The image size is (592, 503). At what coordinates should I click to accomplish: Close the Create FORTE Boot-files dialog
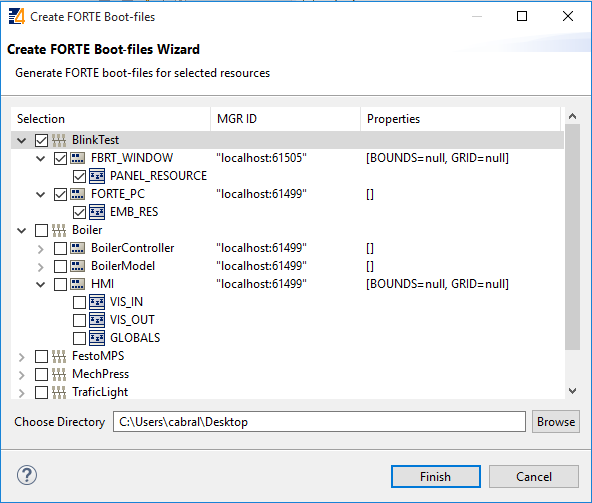(x=568, y=16)
